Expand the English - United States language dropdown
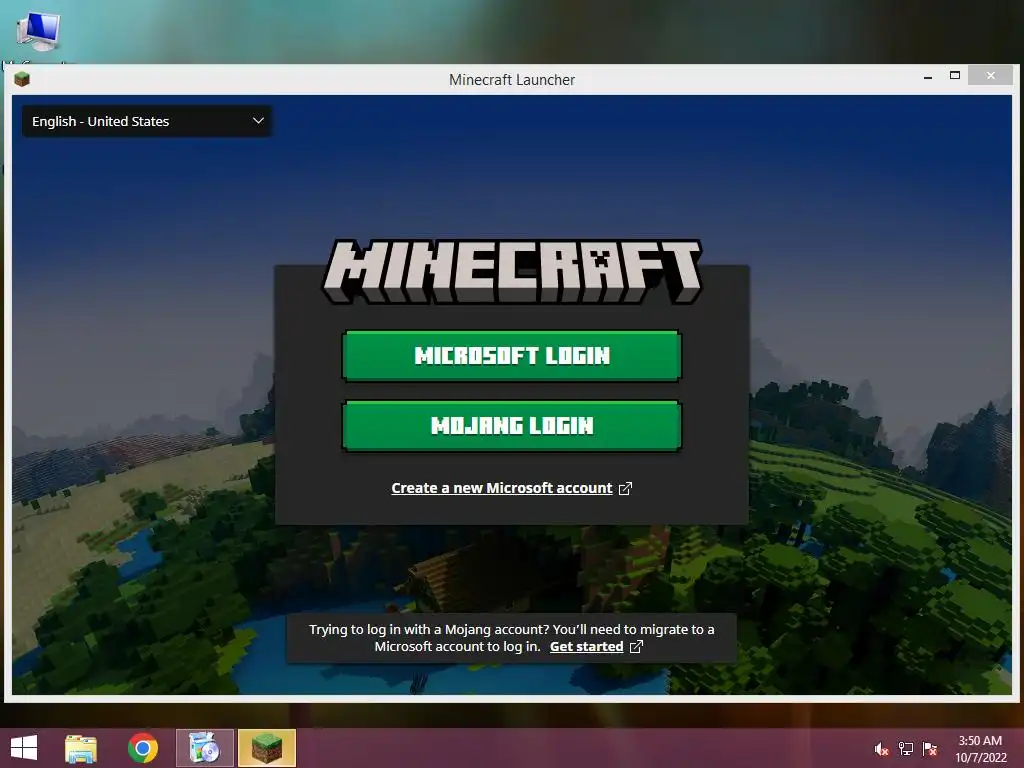The height and width of the screenshot is (768, 1024). tap(147, 121)
